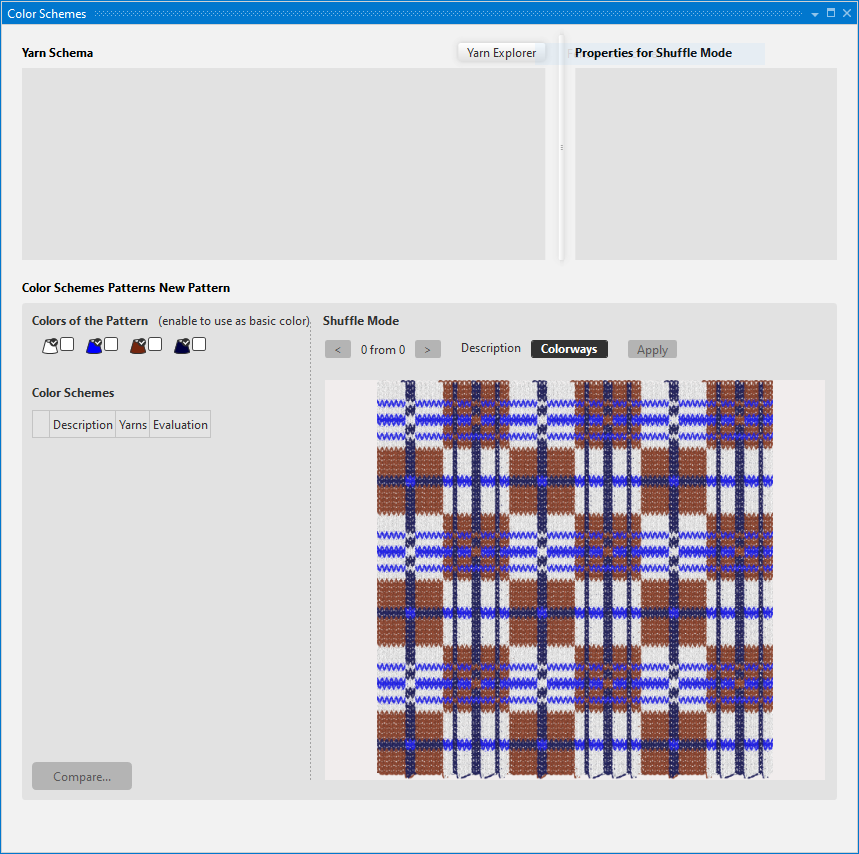Maximize the Color Schemes panel
Viewport: 859px width, 854px height.
point(831,14)
